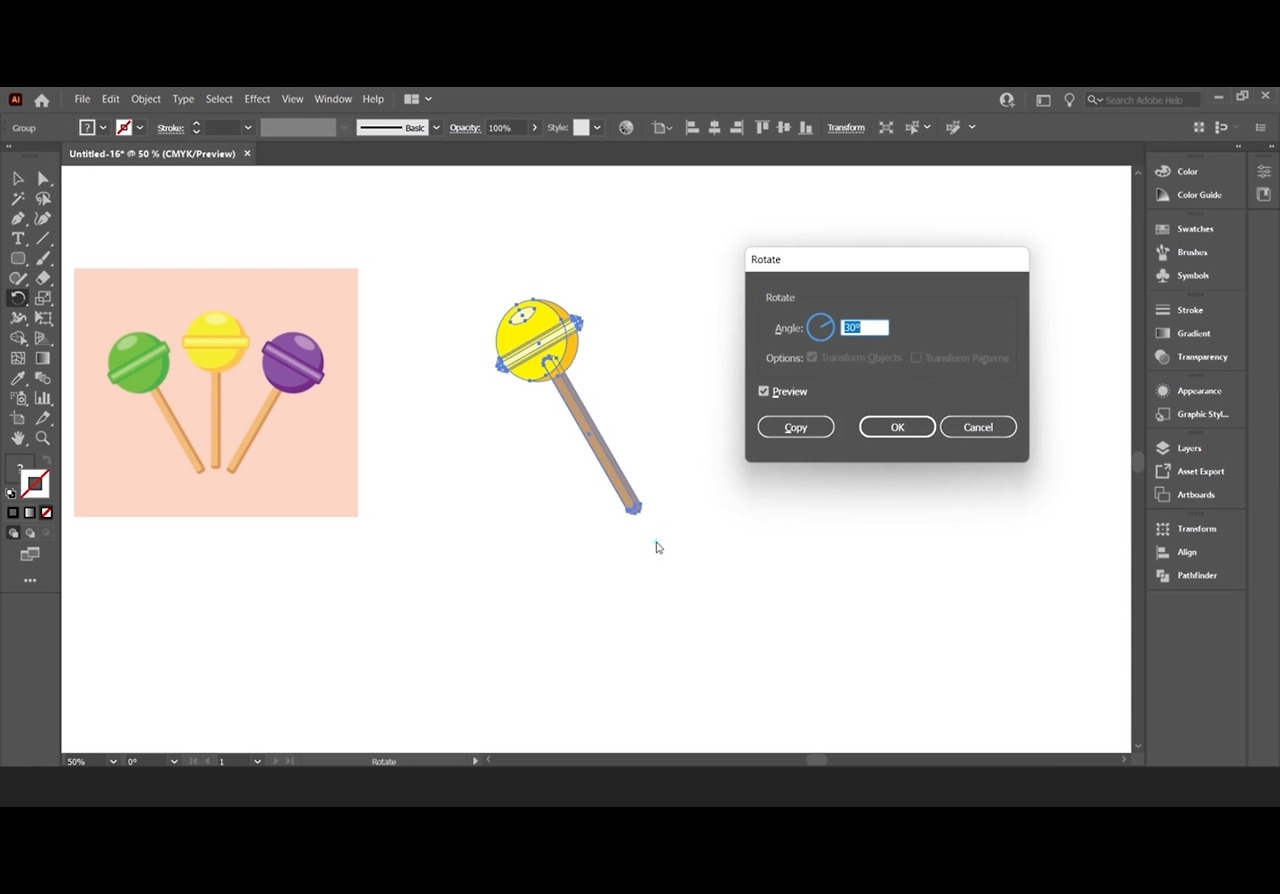Image resolution: width=1280 pixels, height=894 pixels.
Task: Pick the Eyedropper tool
Action: click(x=18, y=378)
